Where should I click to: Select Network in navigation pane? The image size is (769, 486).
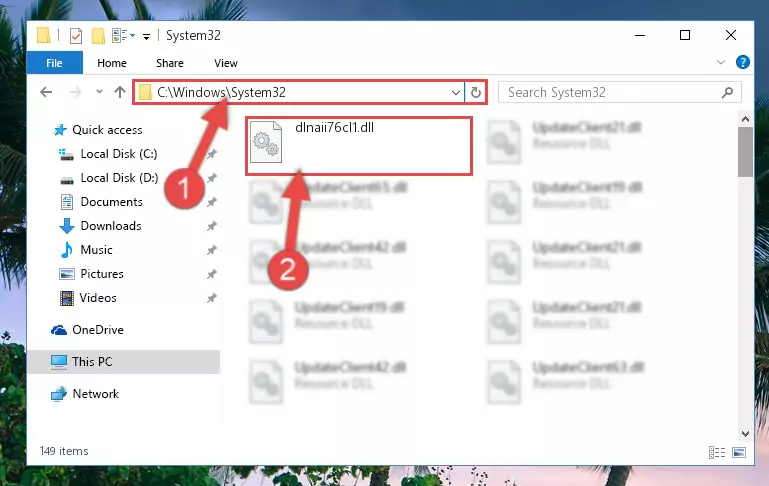coord(96,394)
